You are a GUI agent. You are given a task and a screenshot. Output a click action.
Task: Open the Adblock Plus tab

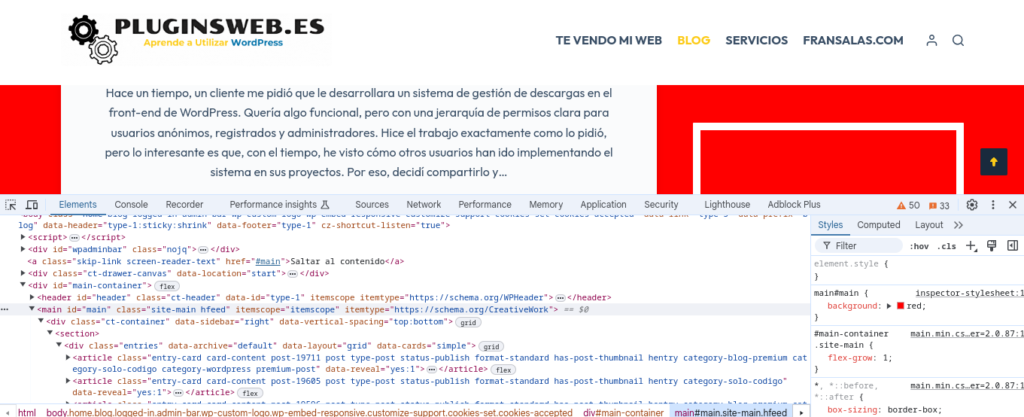pyautogui.click(x=794, y=205)
